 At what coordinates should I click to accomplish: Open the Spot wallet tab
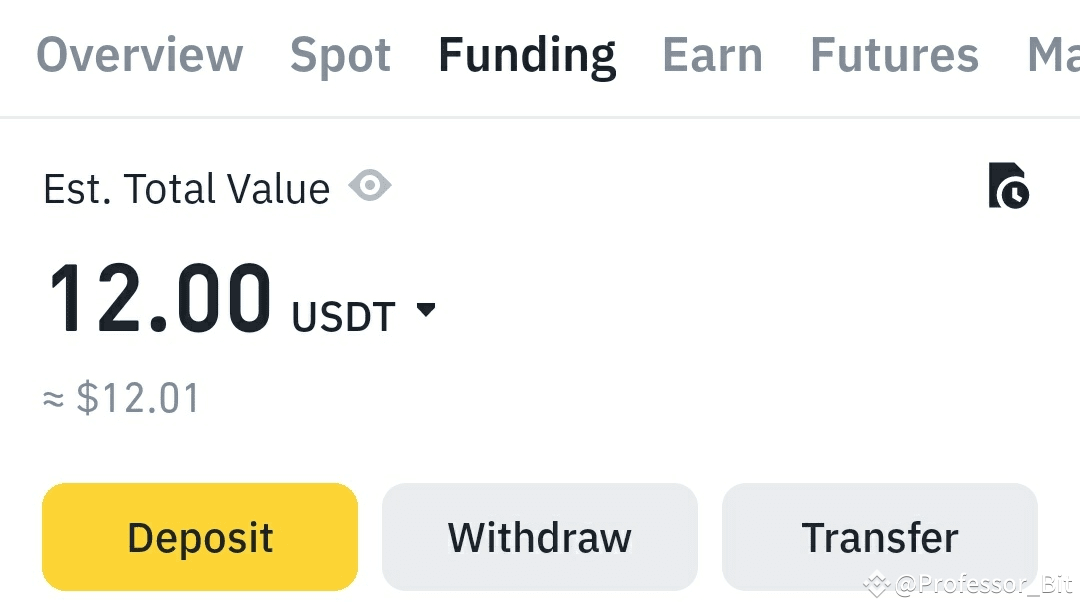coord(340,55)
